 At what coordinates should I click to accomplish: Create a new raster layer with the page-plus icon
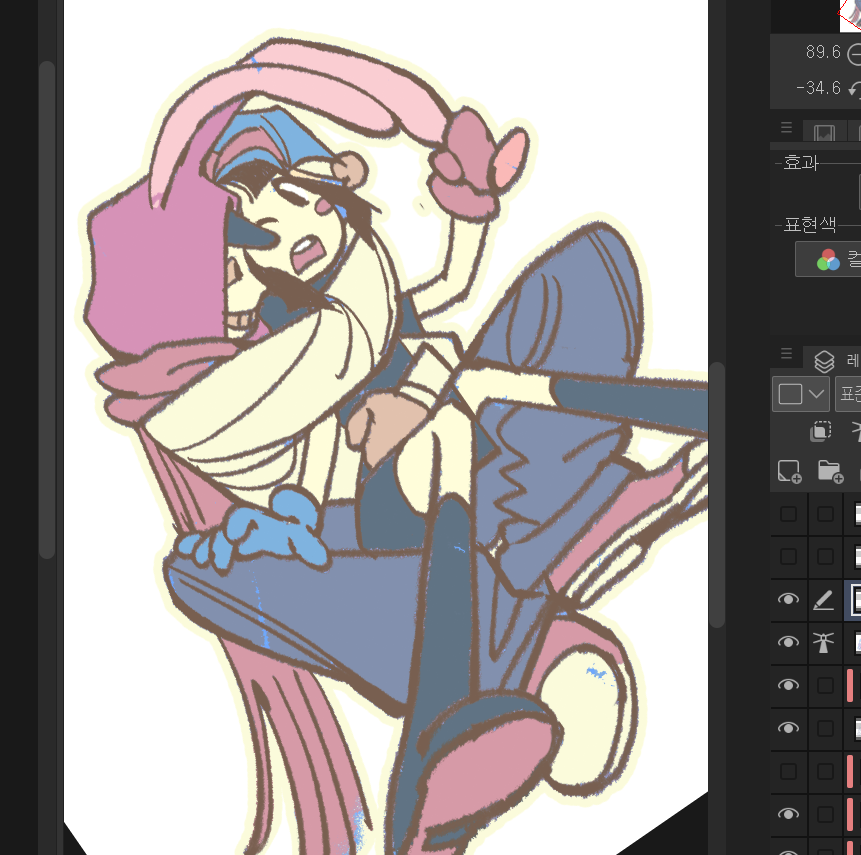(x=790, y=471)
